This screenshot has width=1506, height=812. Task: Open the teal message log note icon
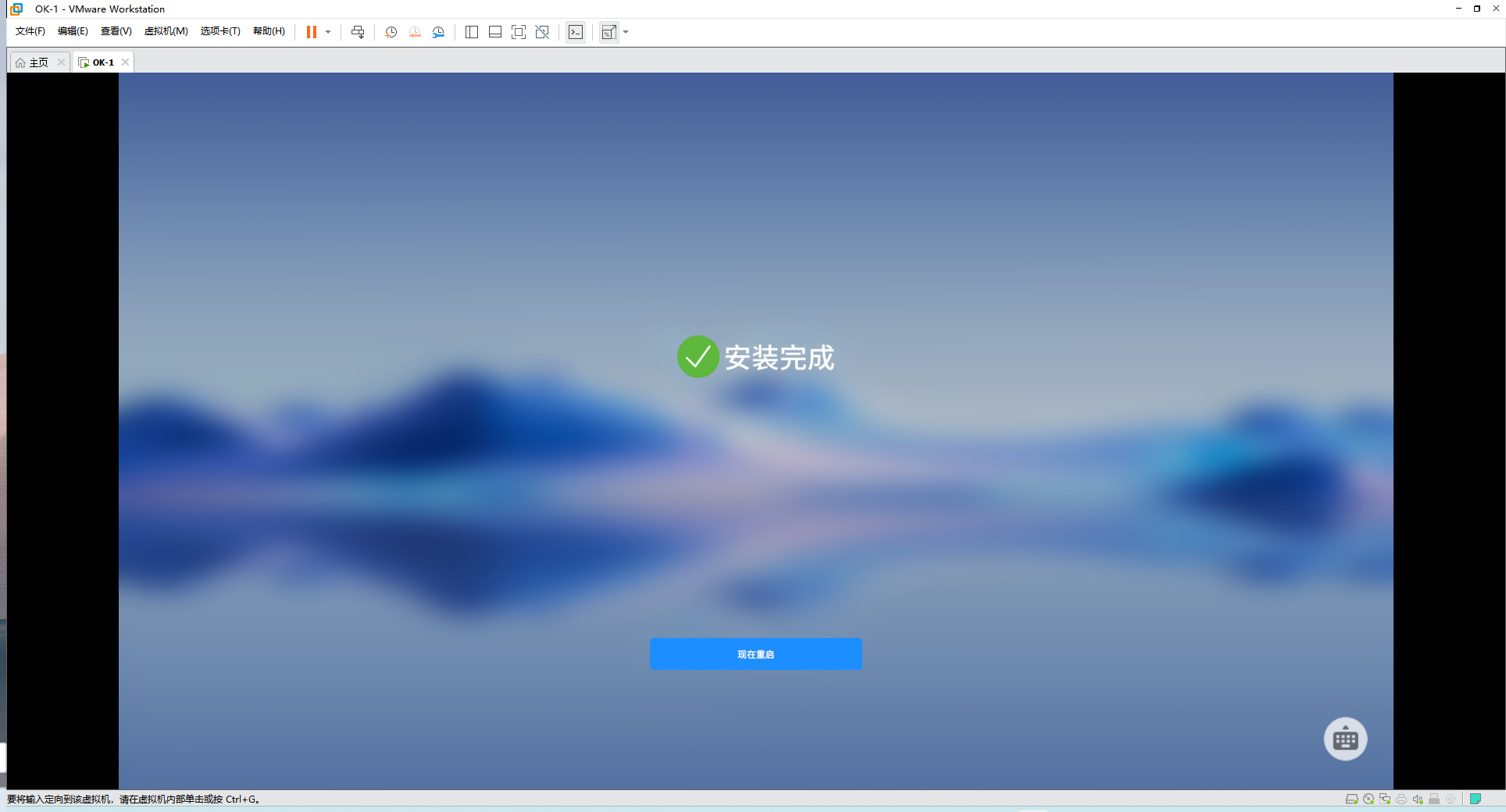(1476, 799)
